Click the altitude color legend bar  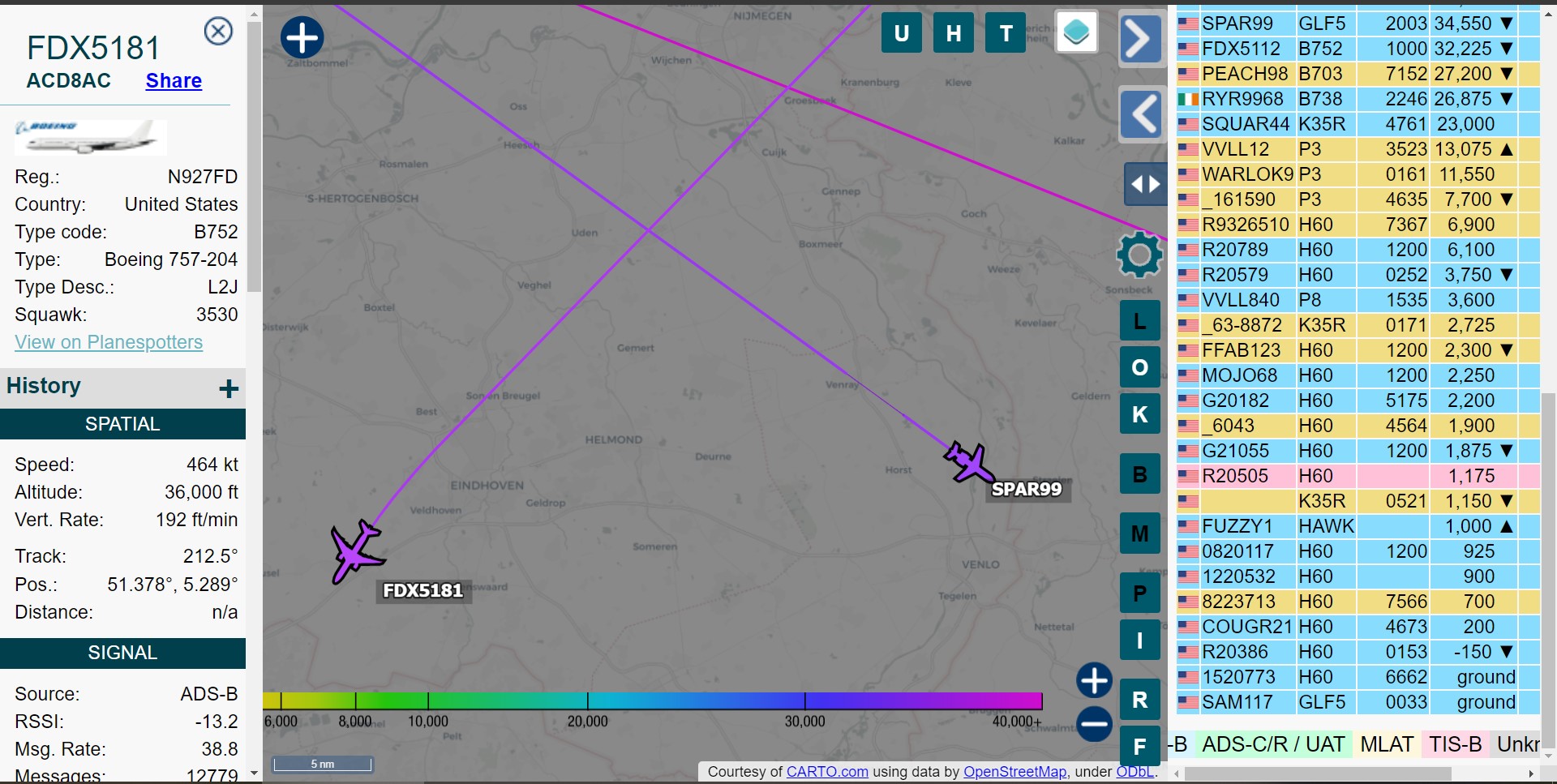(653, 700)
